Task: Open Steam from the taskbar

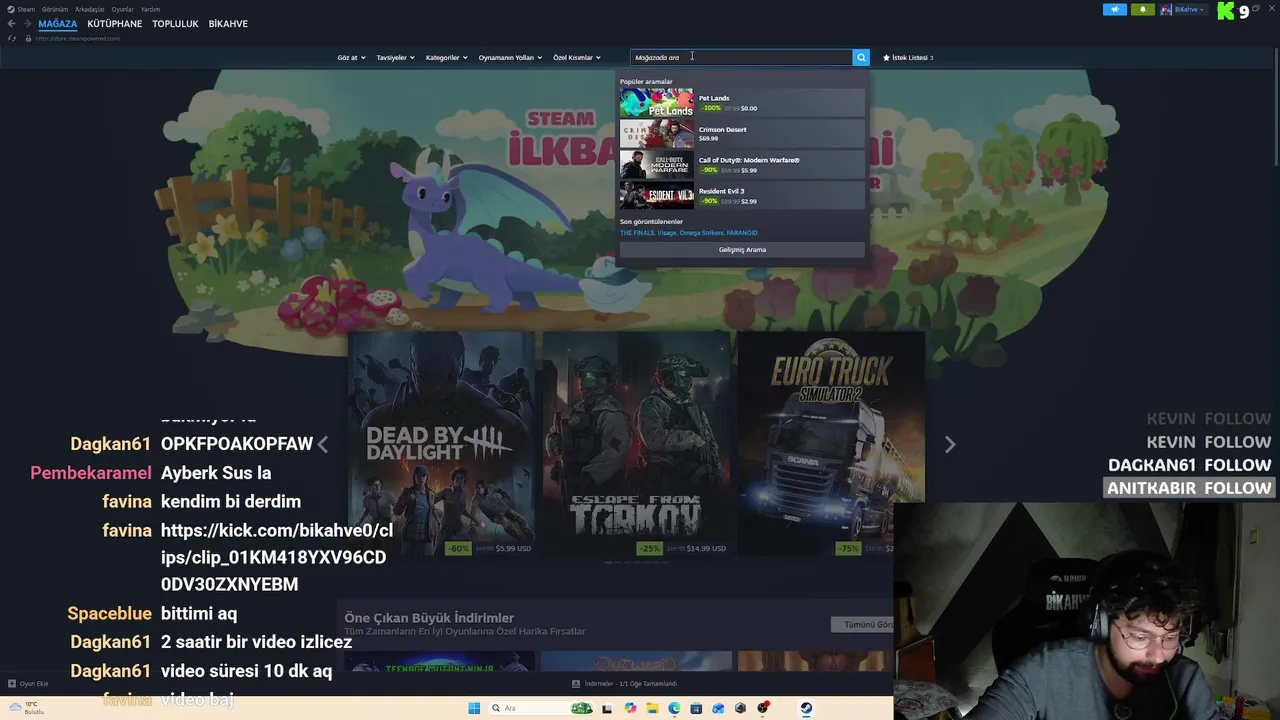Action: [806, 708]
